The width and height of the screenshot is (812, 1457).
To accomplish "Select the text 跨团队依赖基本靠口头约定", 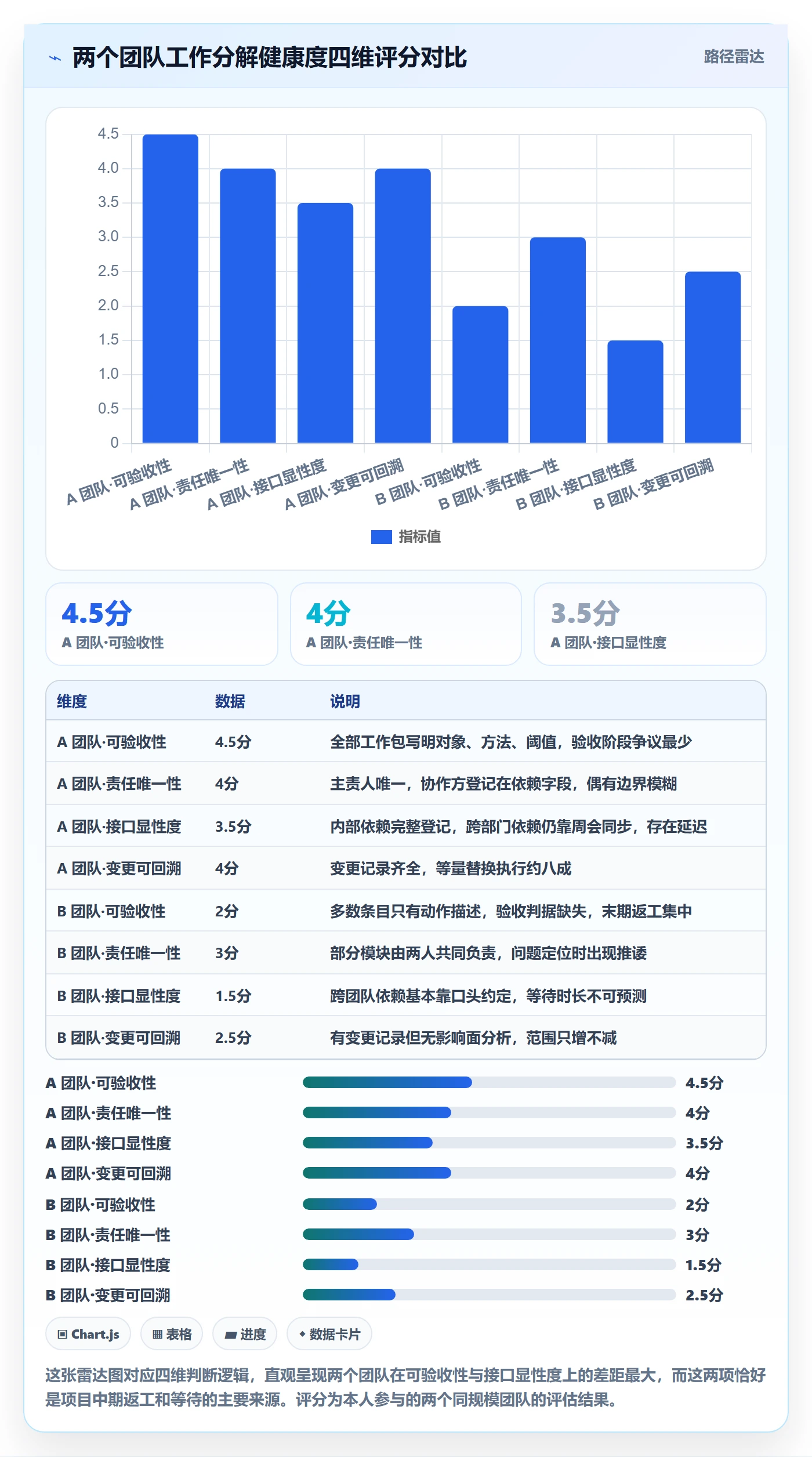I will [420, 996].
